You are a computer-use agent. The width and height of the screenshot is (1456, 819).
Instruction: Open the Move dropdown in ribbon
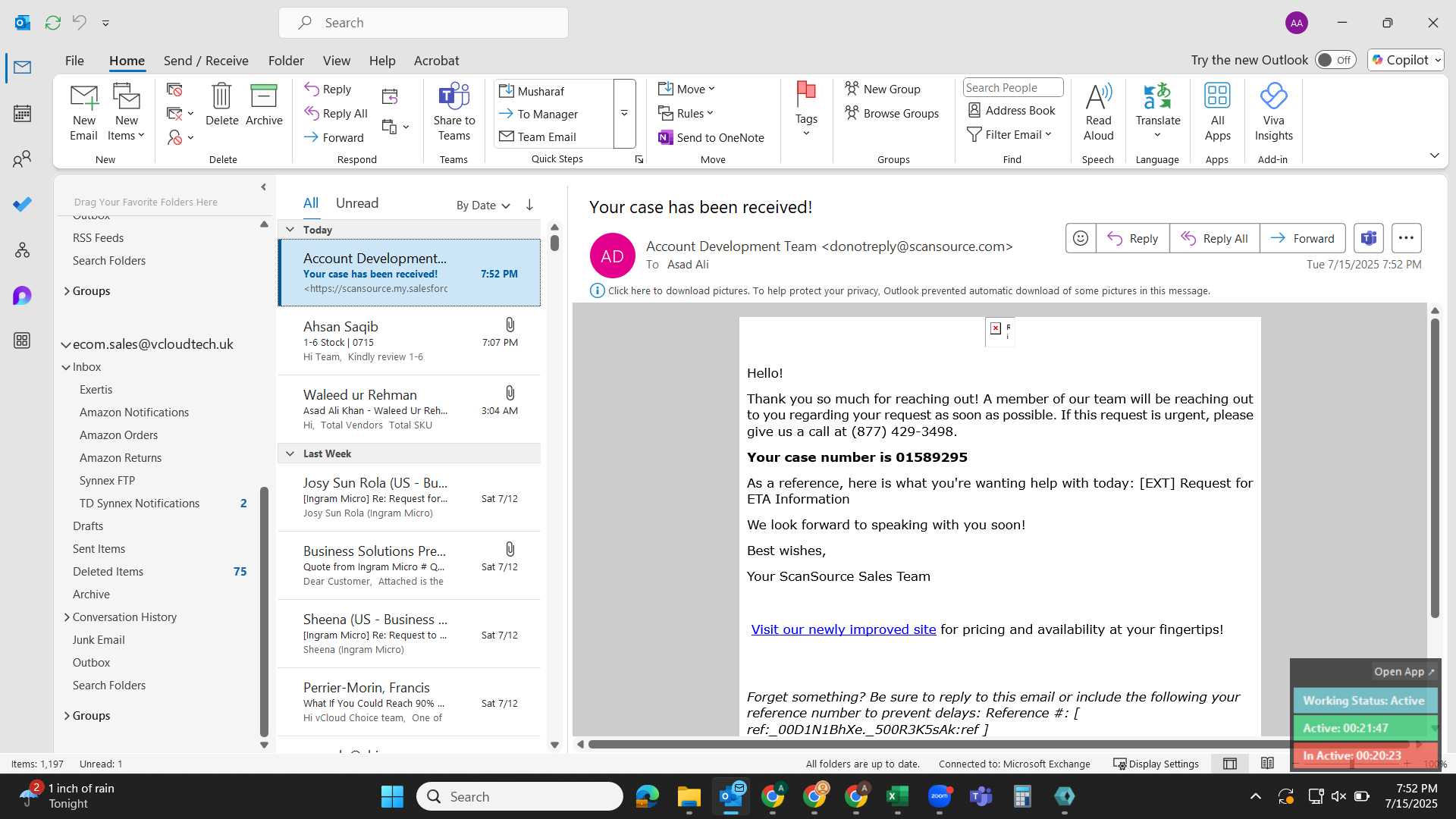687,89
